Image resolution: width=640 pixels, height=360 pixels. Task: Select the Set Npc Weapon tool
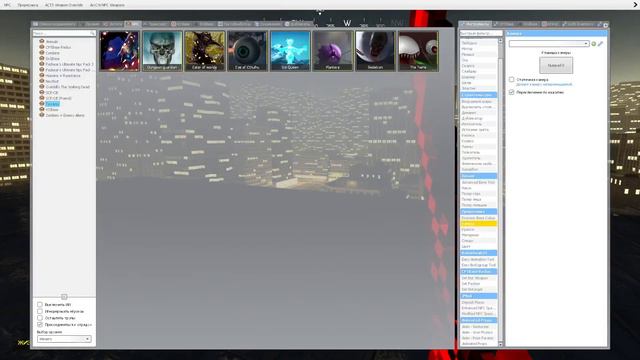click(x=479, y=278)
